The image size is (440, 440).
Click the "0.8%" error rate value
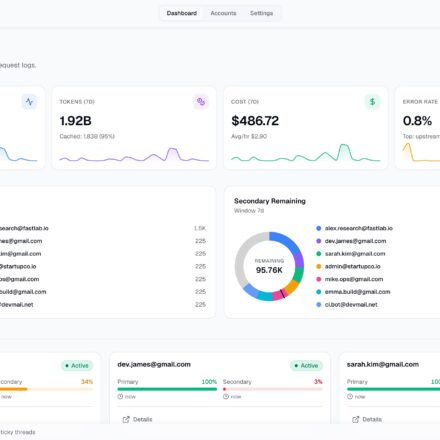[417, 121]
